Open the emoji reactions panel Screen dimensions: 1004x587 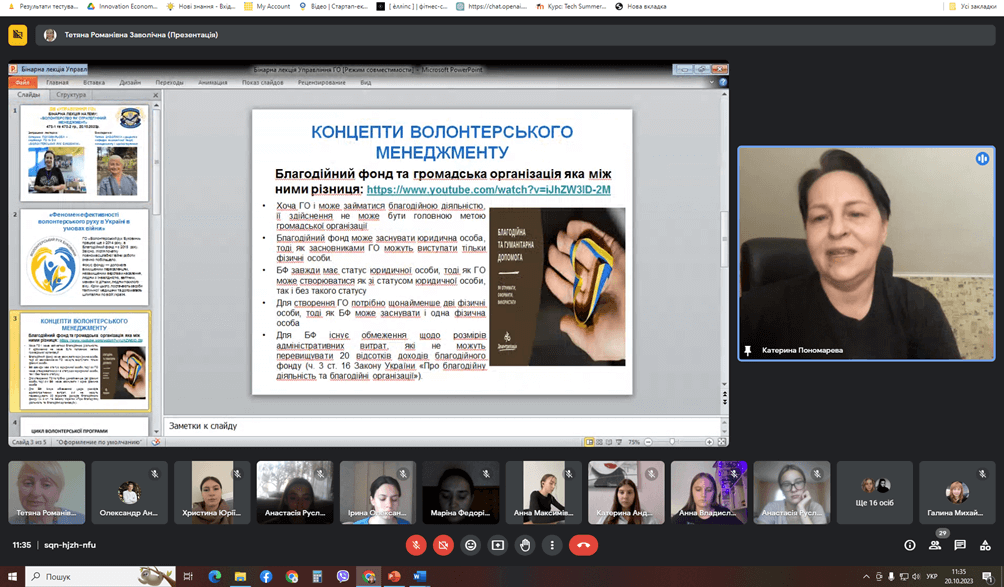[x=470, y=545]
